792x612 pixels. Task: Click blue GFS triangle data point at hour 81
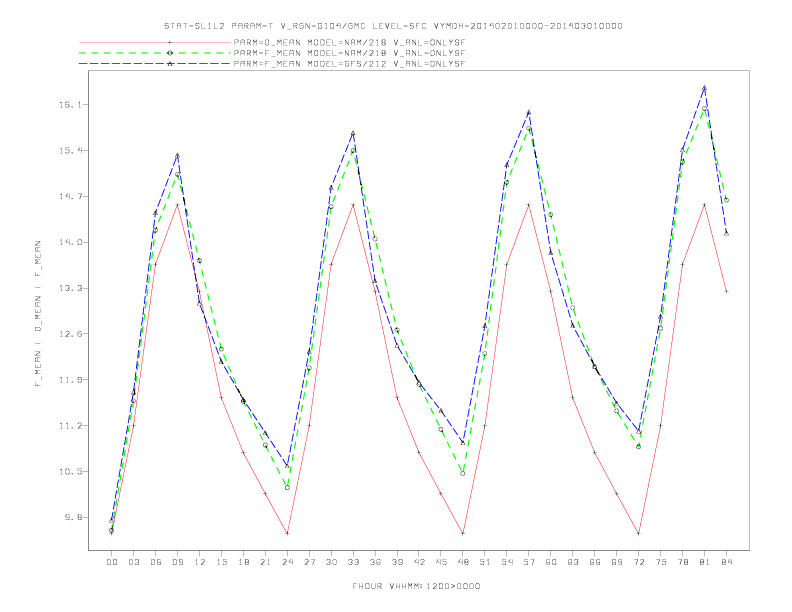(x=704, y=88)
